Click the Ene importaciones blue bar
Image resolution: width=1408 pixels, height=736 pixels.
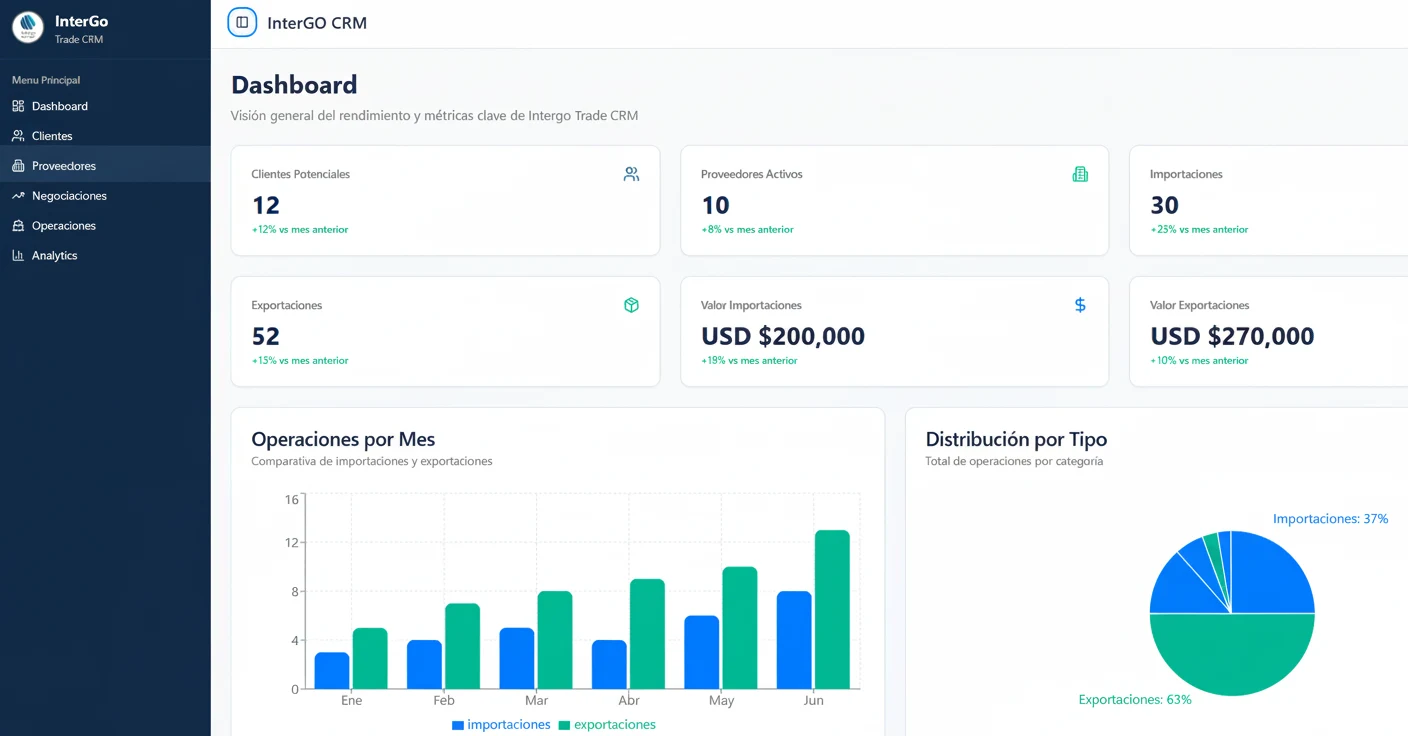(332, 670)
